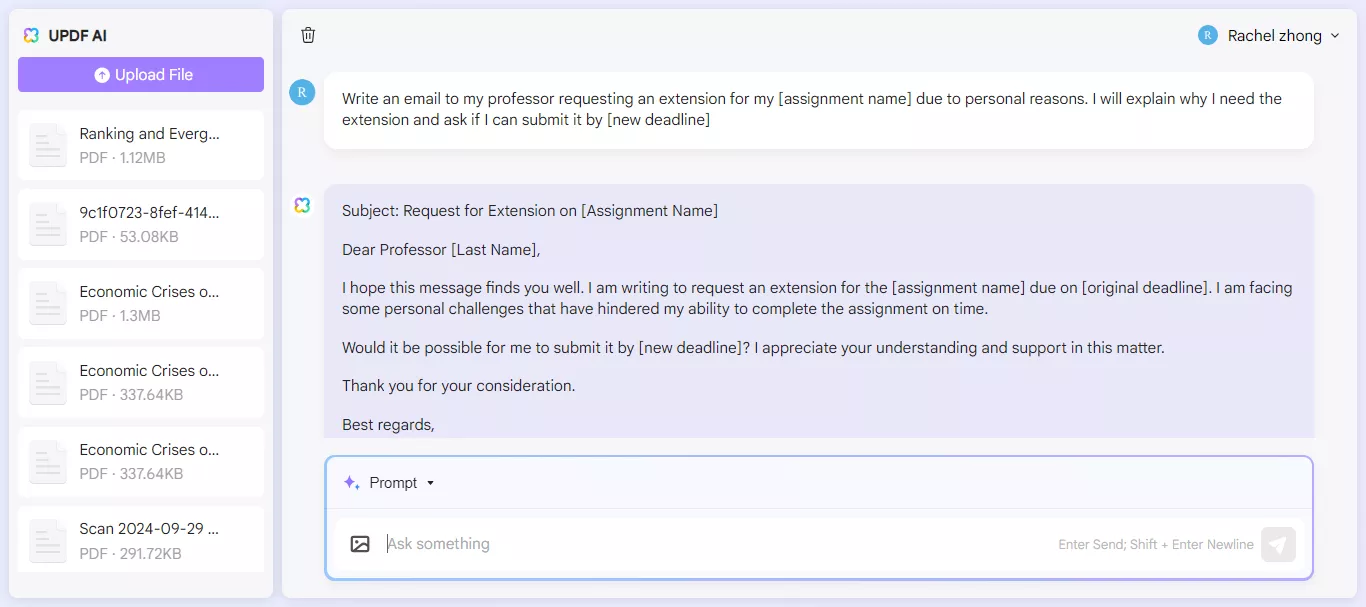1366x607 pixels.
Task: Click the send message arrow icon
Action: point(1278,544)
